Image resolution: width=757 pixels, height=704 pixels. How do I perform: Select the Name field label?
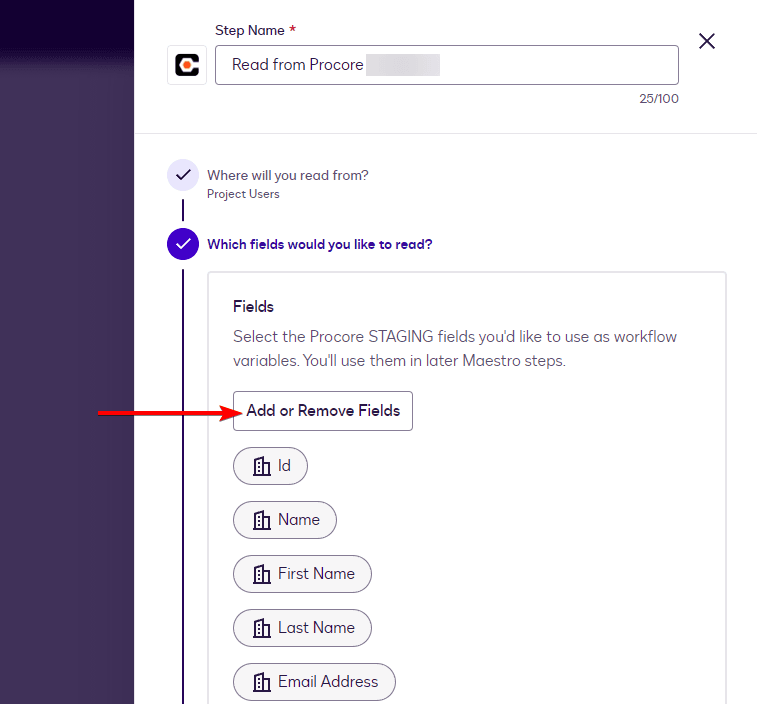click(298, 520)
